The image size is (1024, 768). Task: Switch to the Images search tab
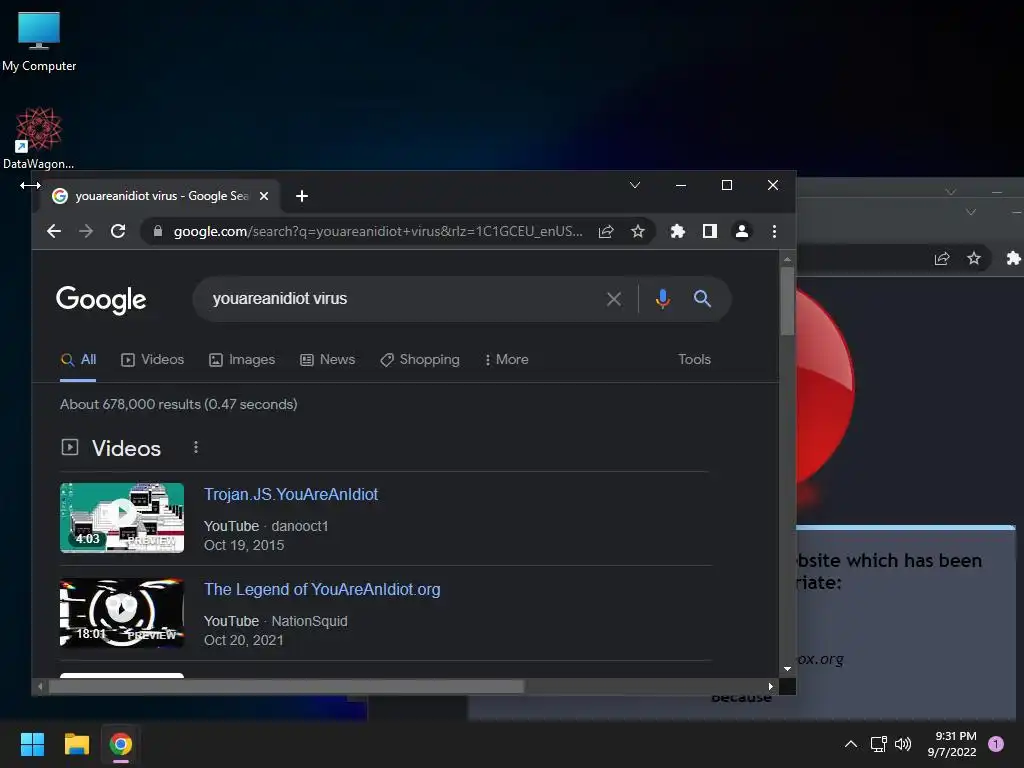242,359
